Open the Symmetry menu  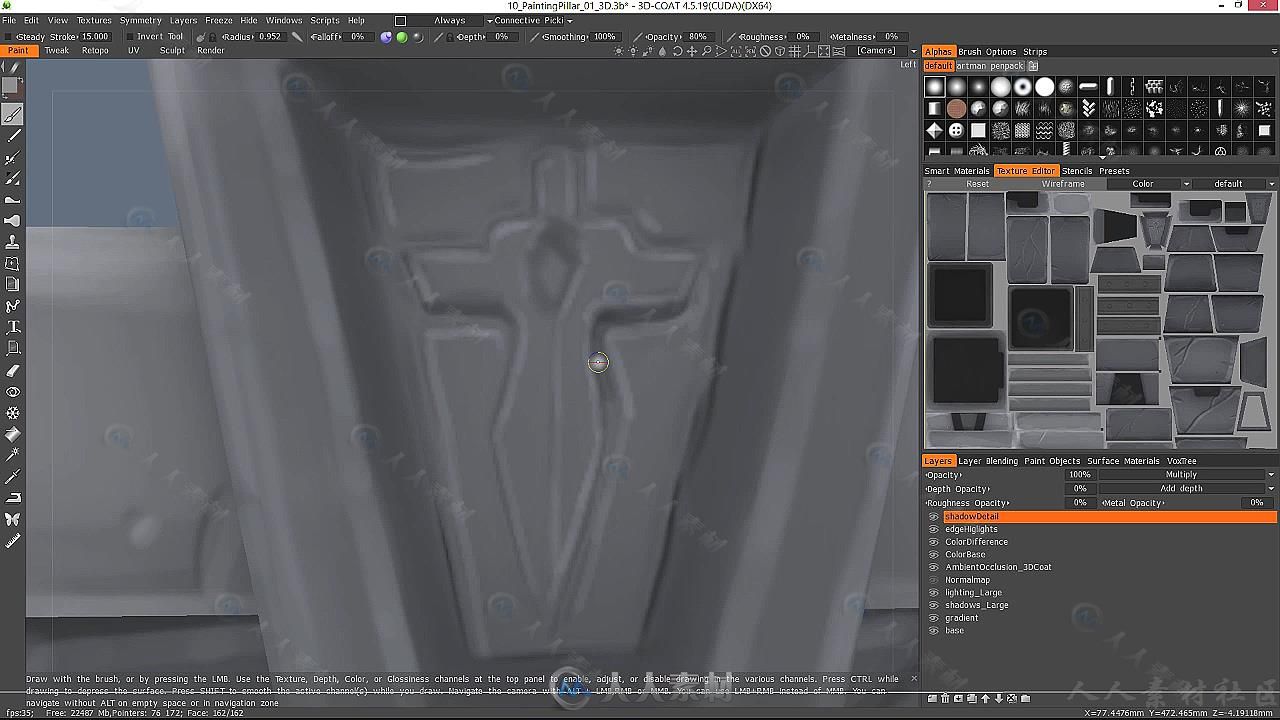coord(140,20)
